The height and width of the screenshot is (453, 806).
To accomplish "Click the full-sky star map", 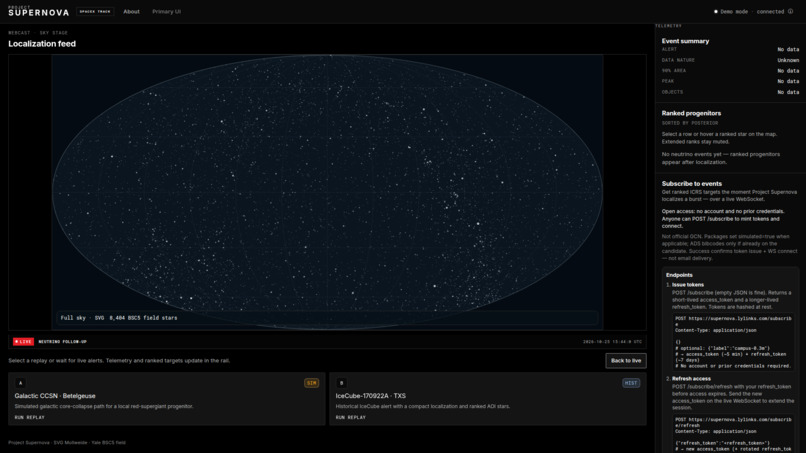I will point(327,191).
